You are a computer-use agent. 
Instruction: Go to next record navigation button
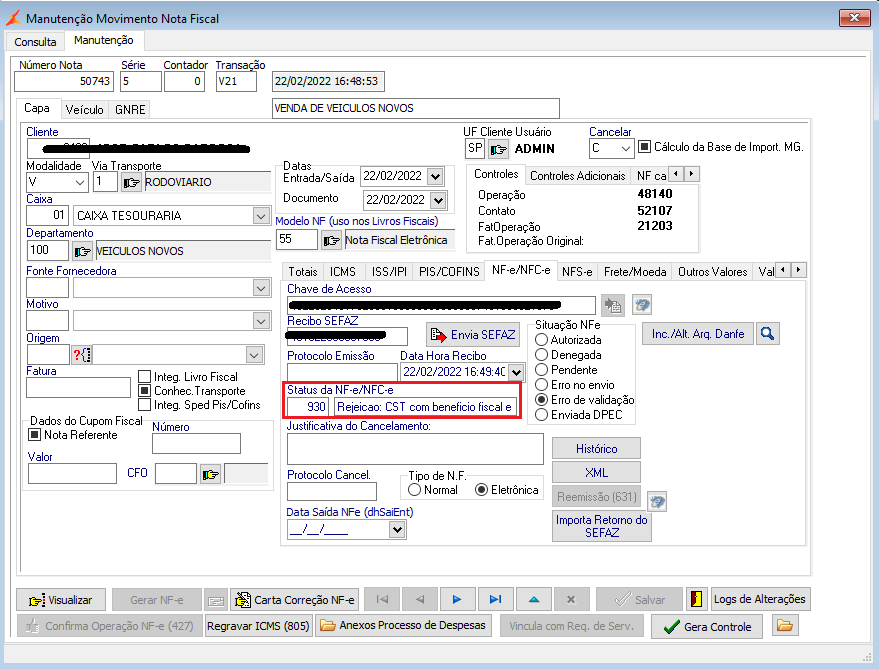pos(457,599)
